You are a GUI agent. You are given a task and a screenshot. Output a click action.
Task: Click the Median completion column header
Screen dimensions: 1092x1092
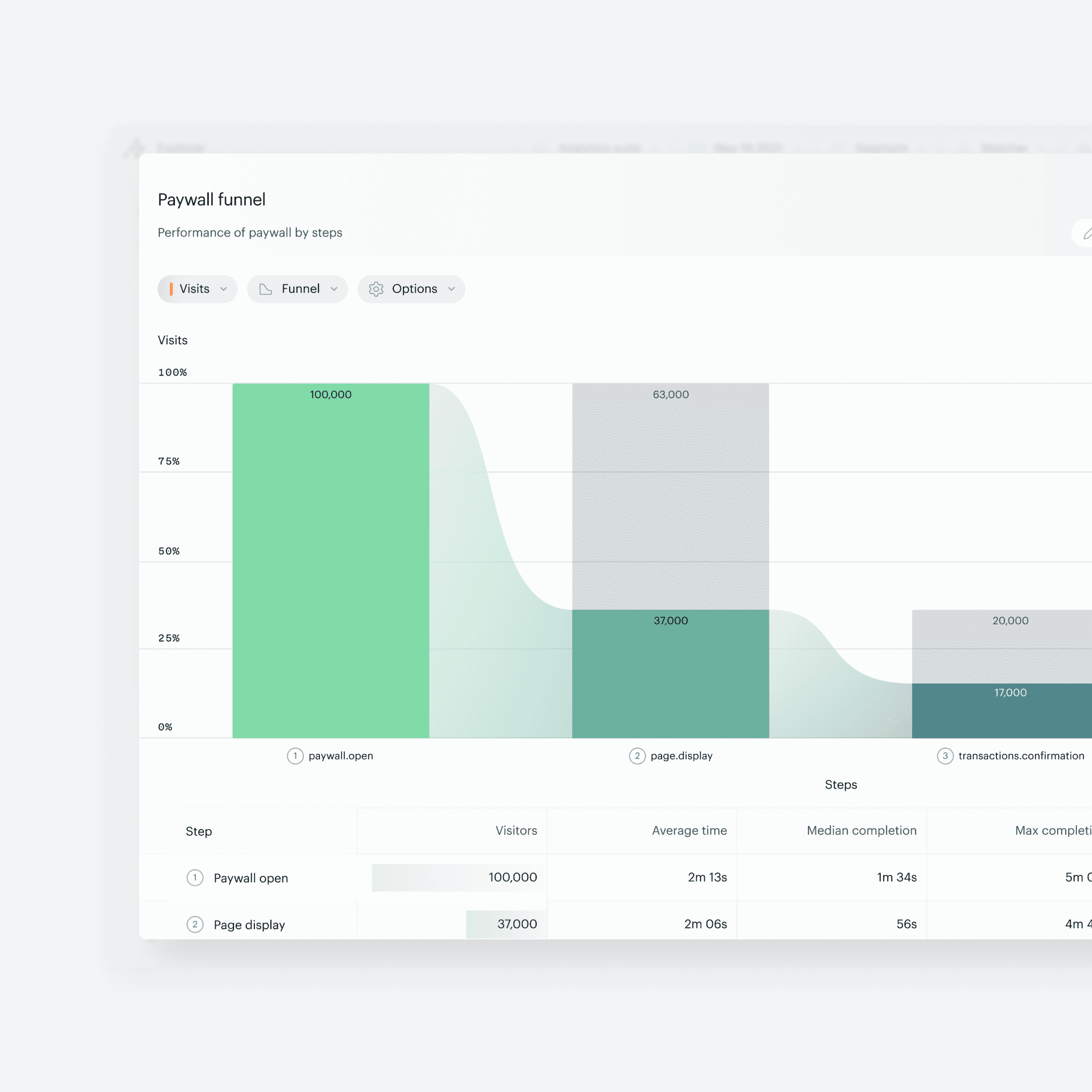(x=861, y=830)
